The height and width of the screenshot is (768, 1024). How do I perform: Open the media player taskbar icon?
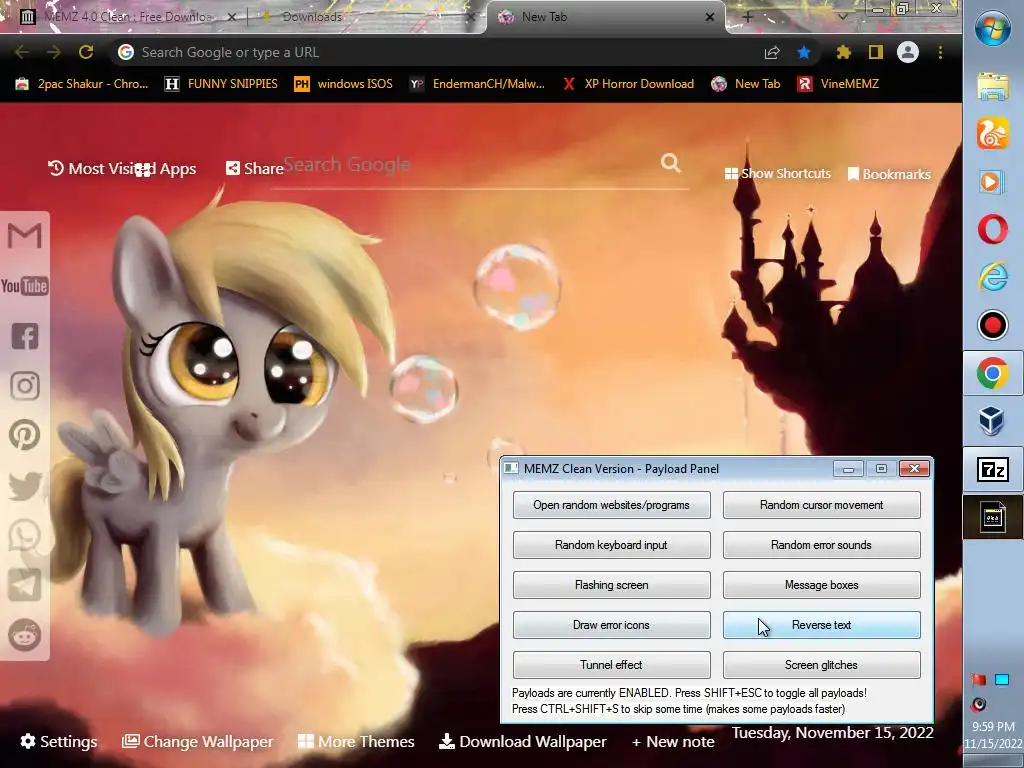[993, 182]
